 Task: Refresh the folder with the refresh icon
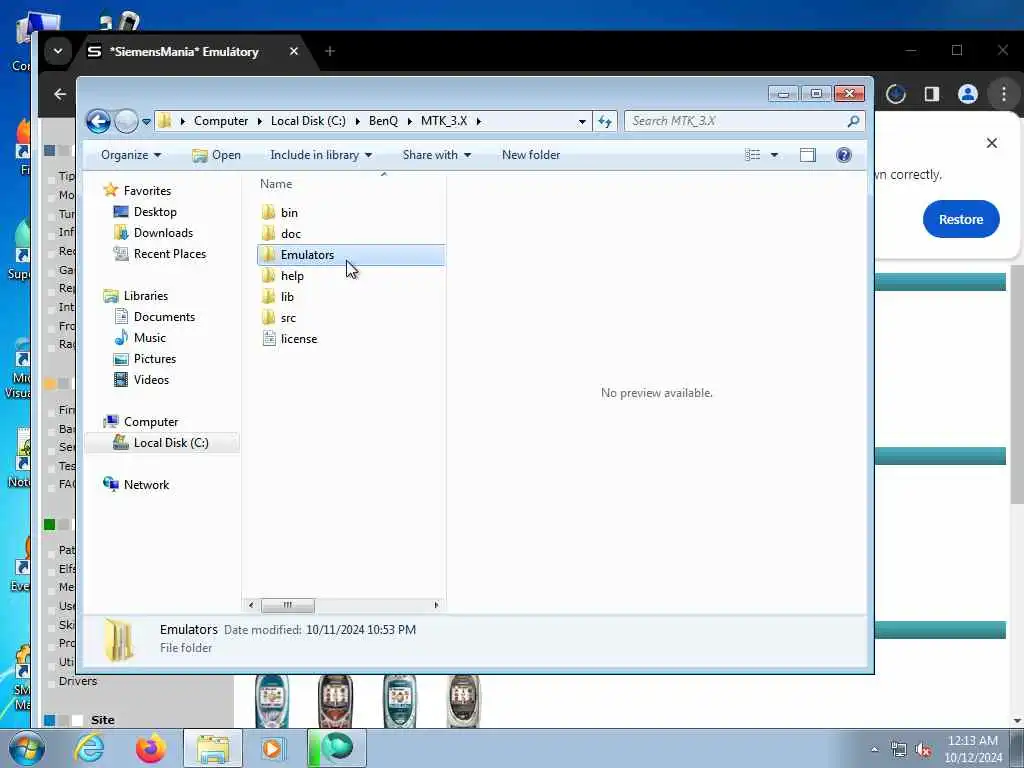tap(605, 121)
